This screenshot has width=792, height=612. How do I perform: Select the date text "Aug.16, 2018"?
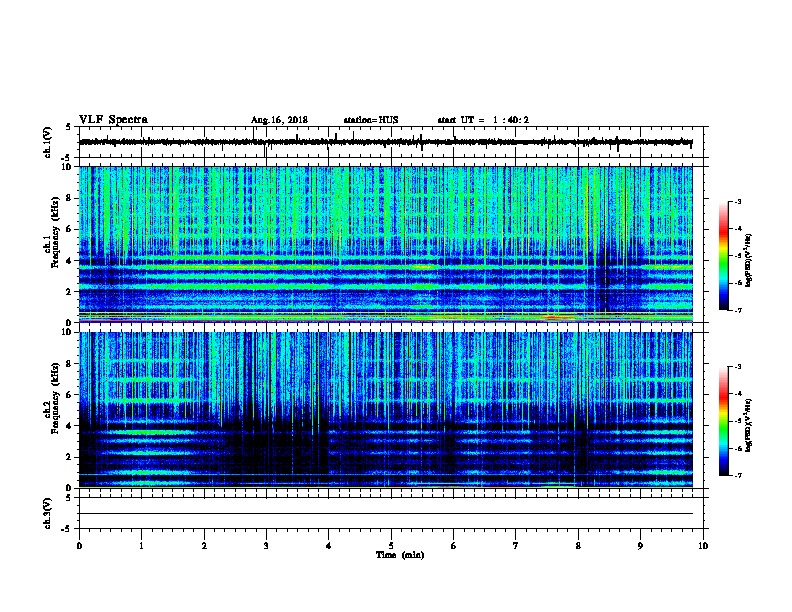pos(279,120)
